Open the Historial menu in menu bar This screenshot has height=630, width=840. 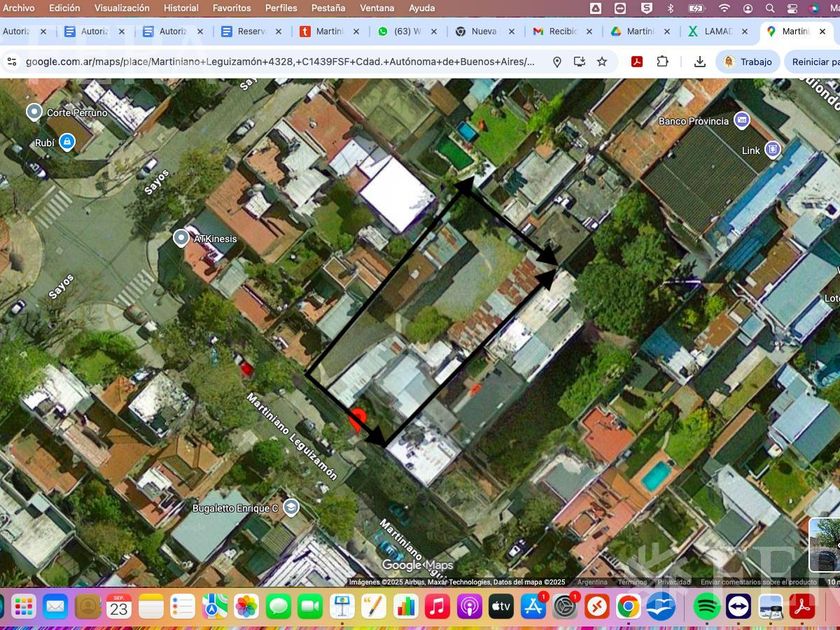pos(181,8)
